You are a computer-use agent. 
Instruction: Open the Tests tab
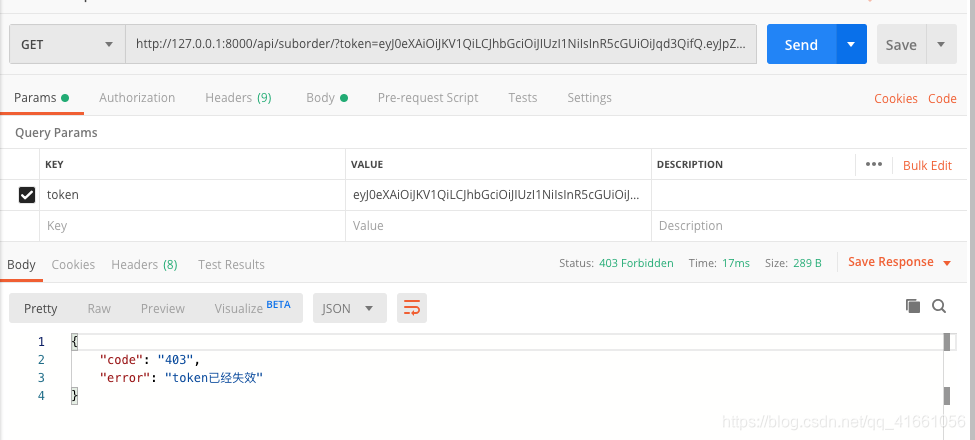[x=522, y=98]
